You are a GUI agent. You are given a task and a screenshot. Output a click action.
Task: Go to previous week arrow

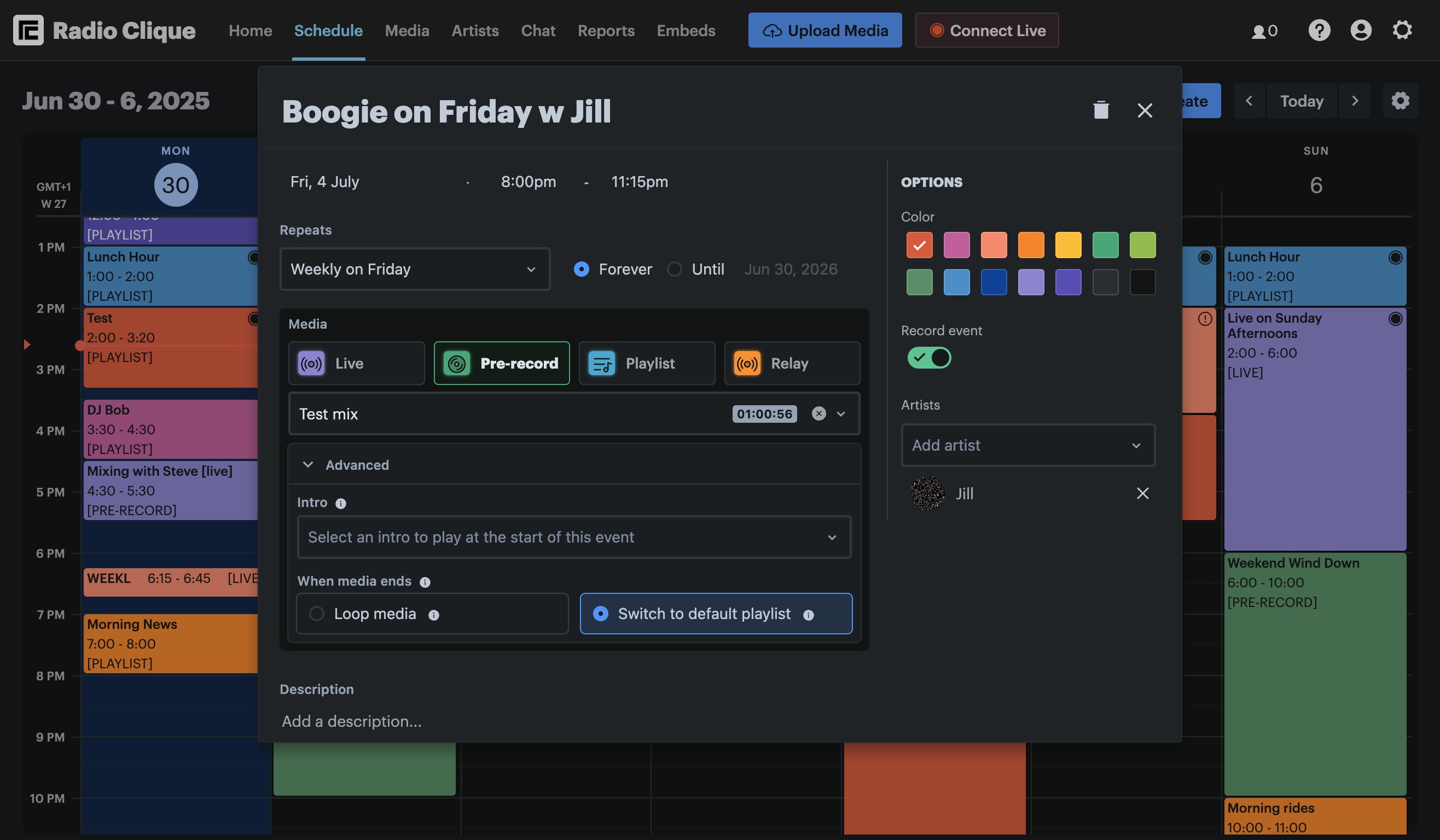coord(1249,101)
